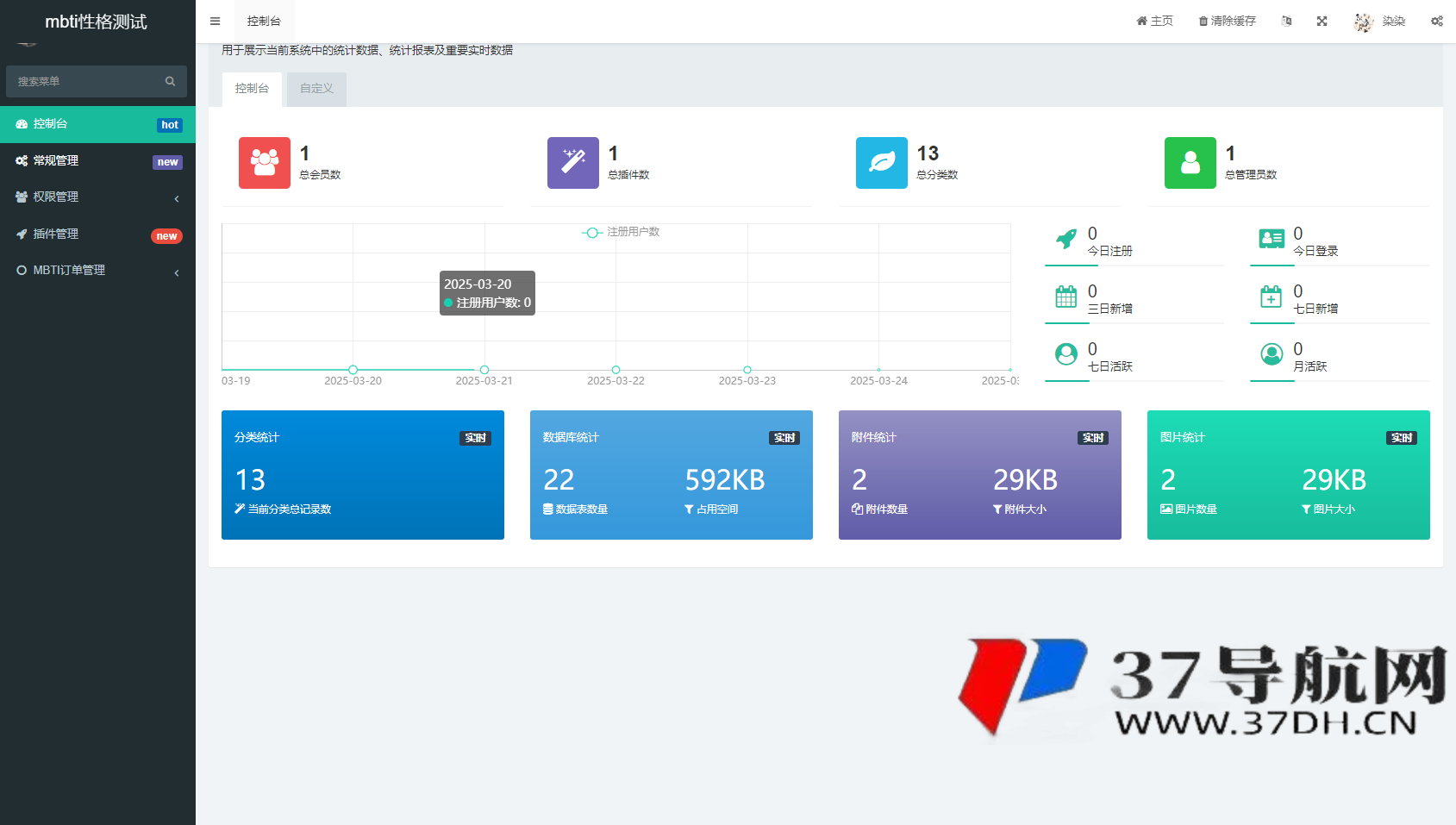The height and width of the screenshot is (825, 1456).
Task: Toggle the 注册用户数 legend series
Action: (621, 232)
